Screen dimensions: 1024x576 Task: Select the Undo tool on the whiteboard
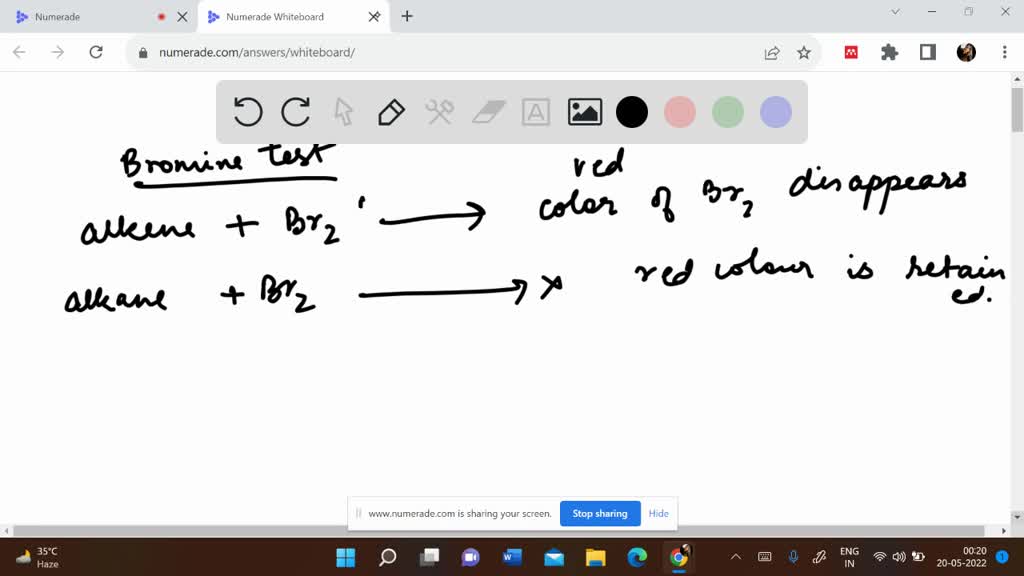[248, 112]
